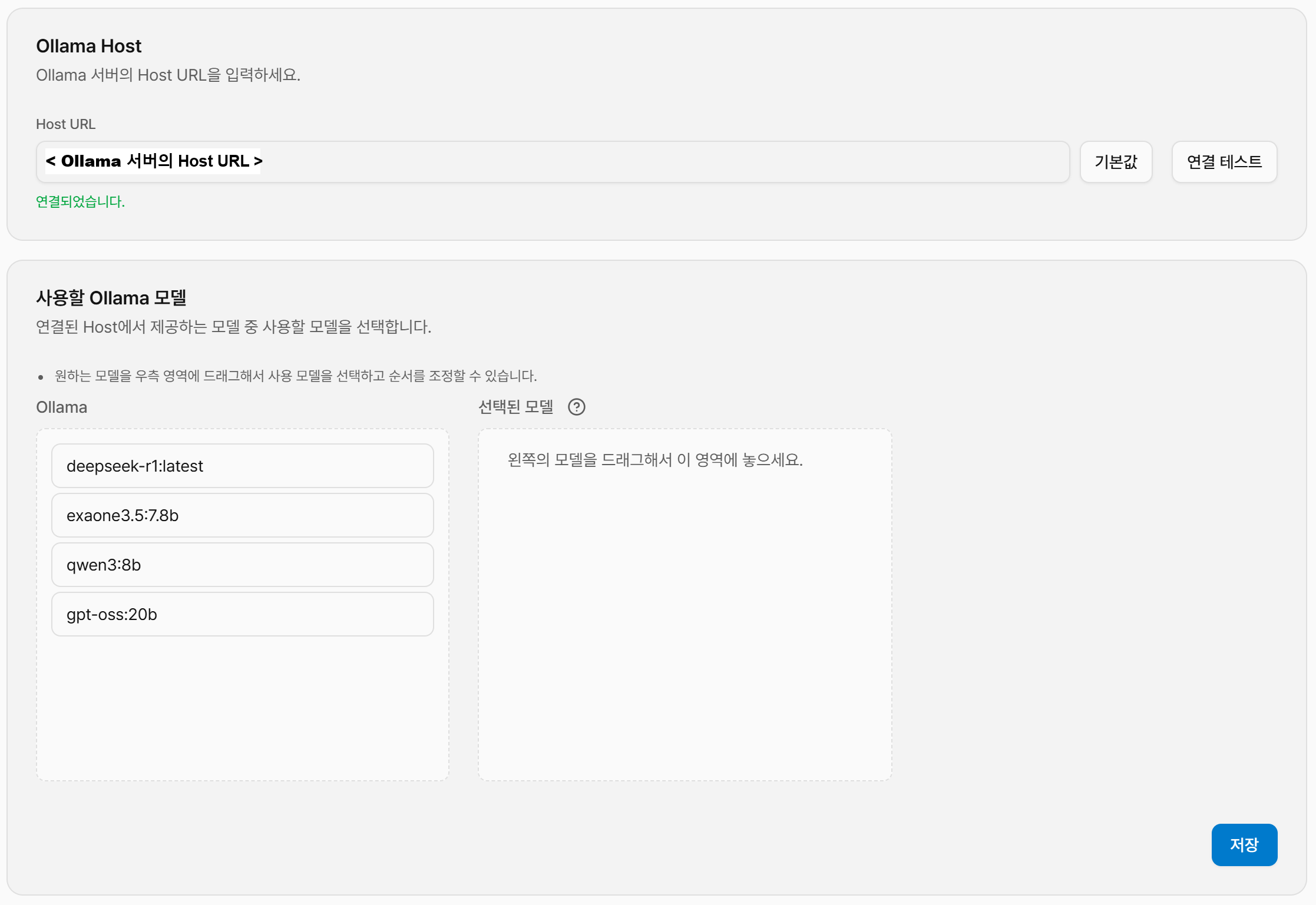Save settings with the 저장 button

(1244, 844)
